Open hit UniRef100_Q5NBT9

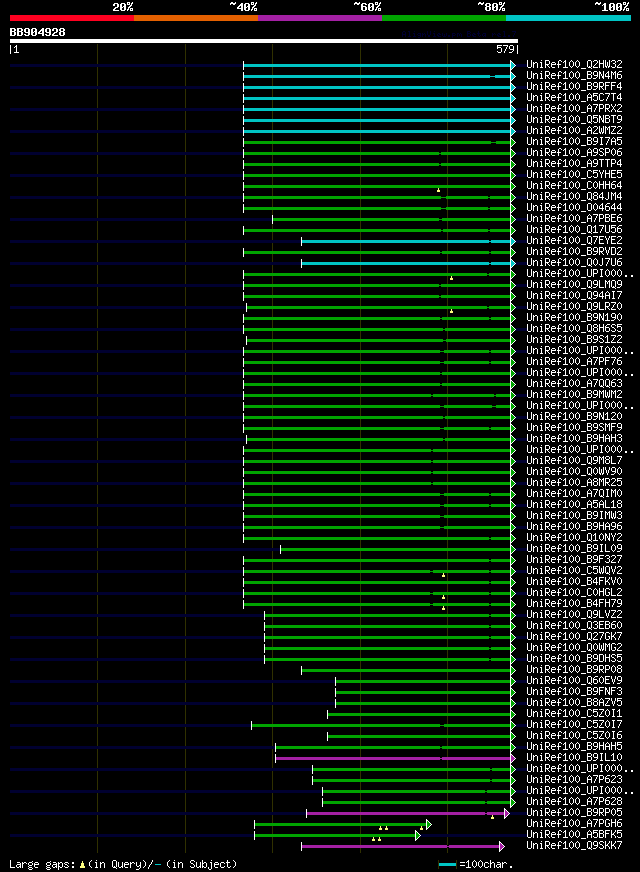[574, 120]
